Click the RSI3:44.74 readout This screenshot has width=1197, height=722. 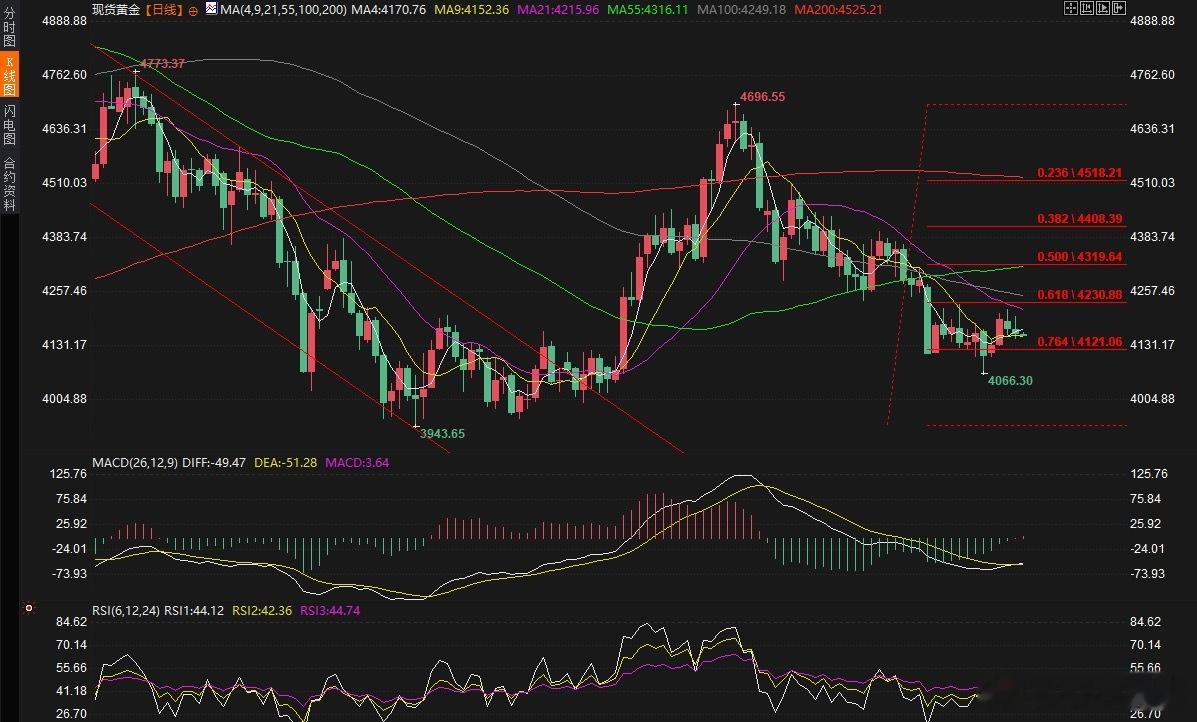[330, 611]
